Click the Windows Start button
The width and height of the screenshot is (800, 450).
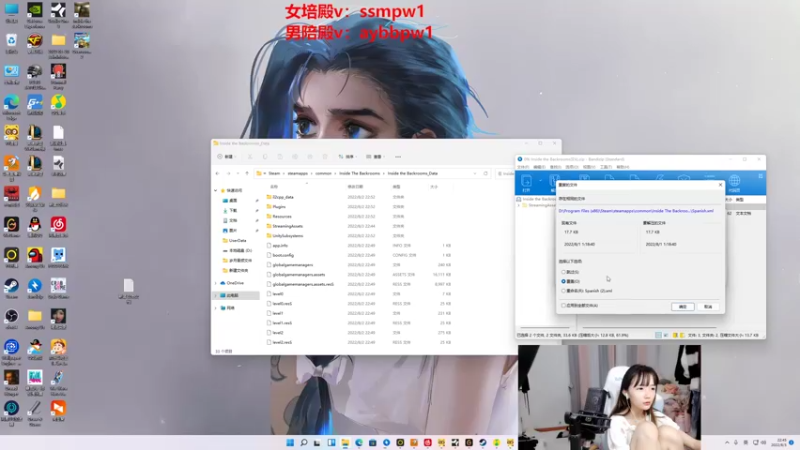point(290,442)
